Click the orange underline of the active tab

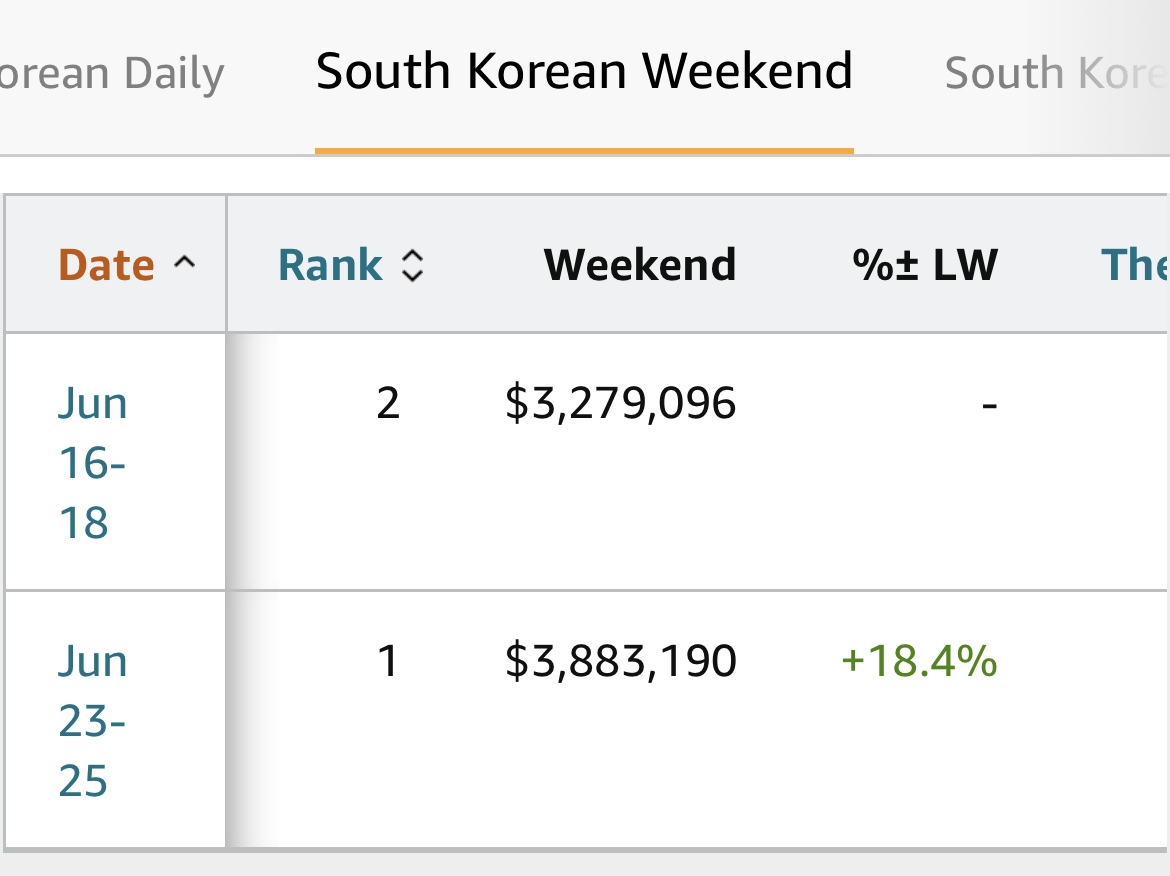click(x=584, y=151)
